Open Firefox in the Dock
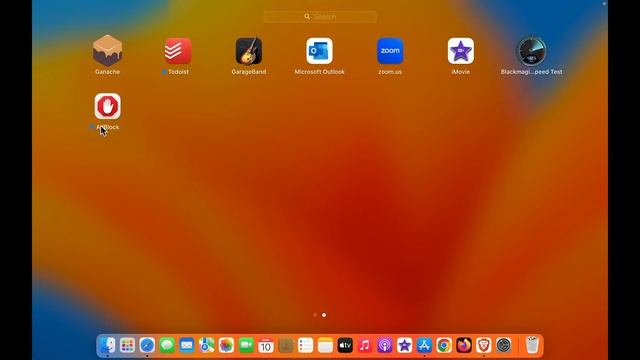The image size is (640, 360). tap(464, 345)
